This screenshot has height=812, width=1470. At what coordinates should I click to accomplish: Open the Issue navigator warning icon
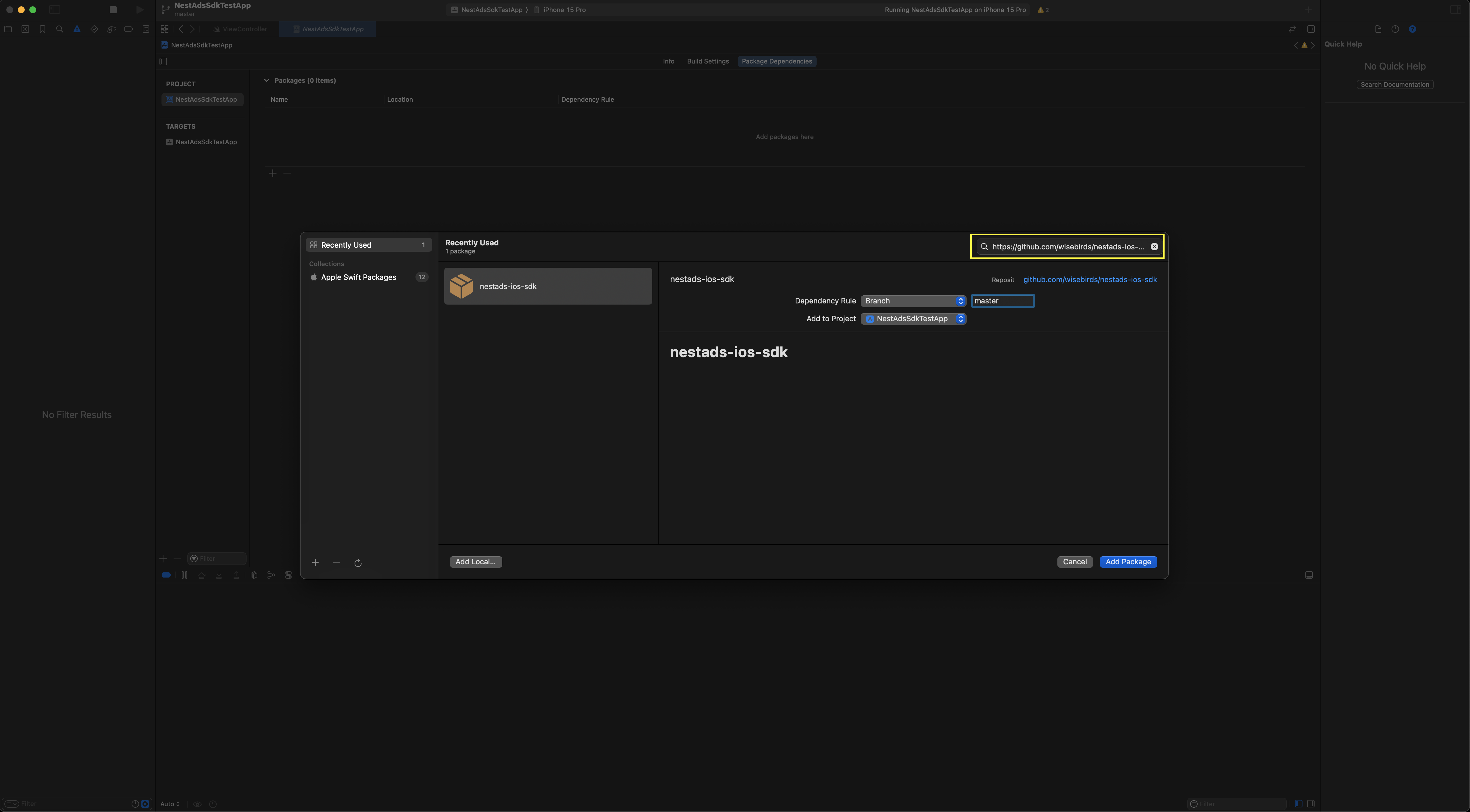76,29
